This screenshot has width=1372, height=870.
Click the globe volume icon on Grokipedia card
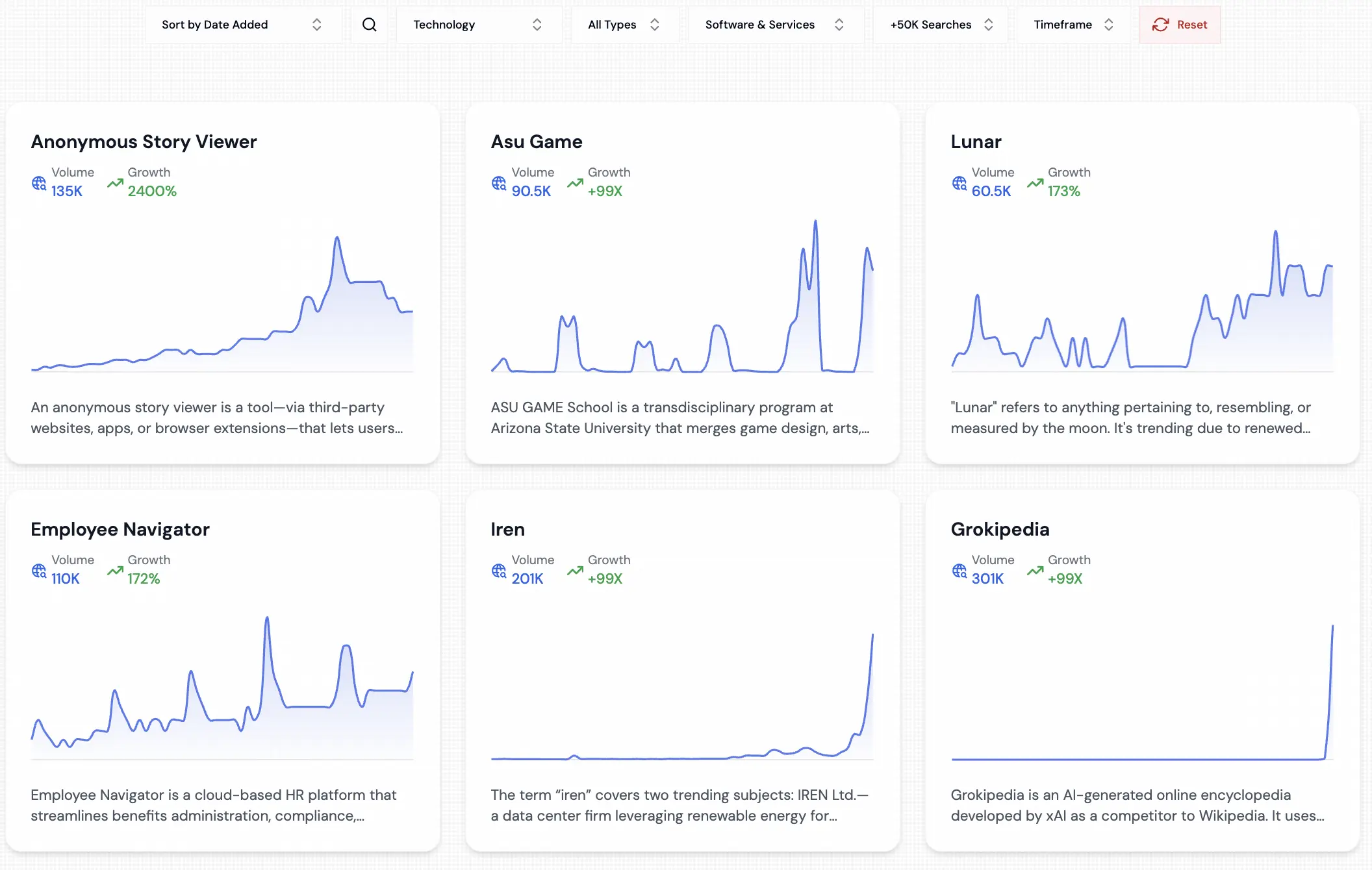958,571
